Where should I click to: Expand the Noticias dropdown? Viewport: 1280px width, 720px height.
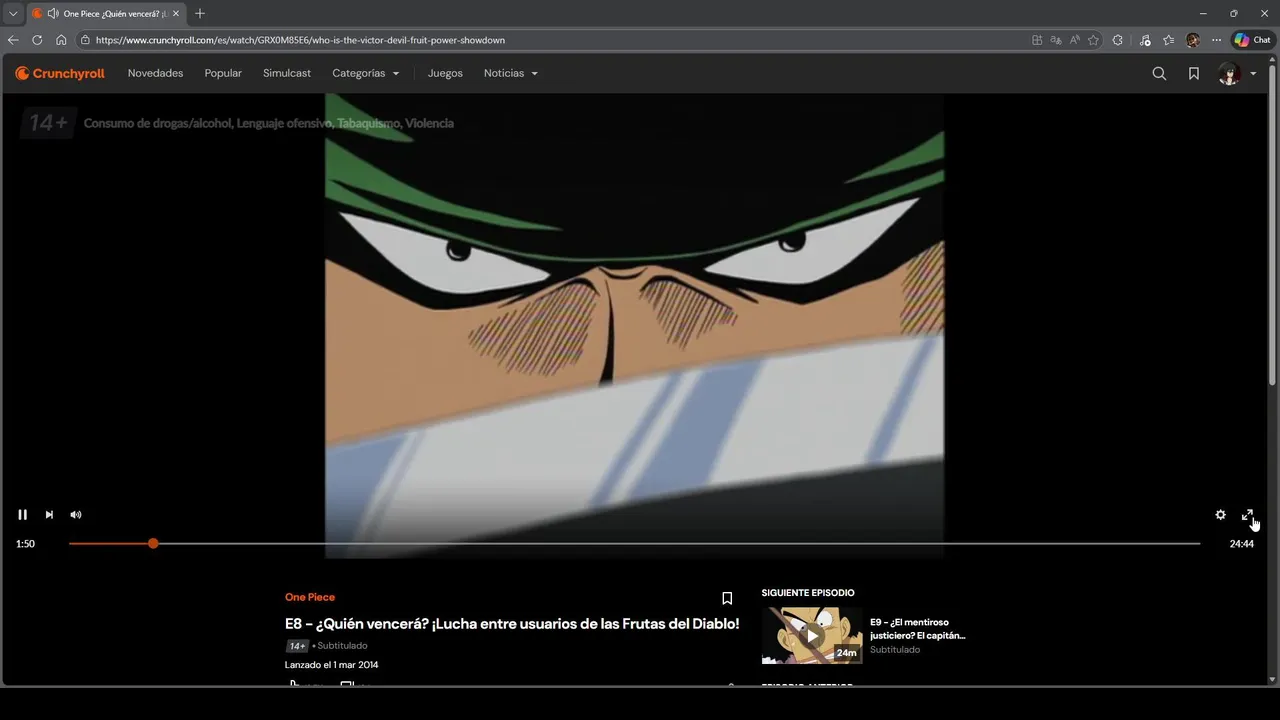click(510, 73)
